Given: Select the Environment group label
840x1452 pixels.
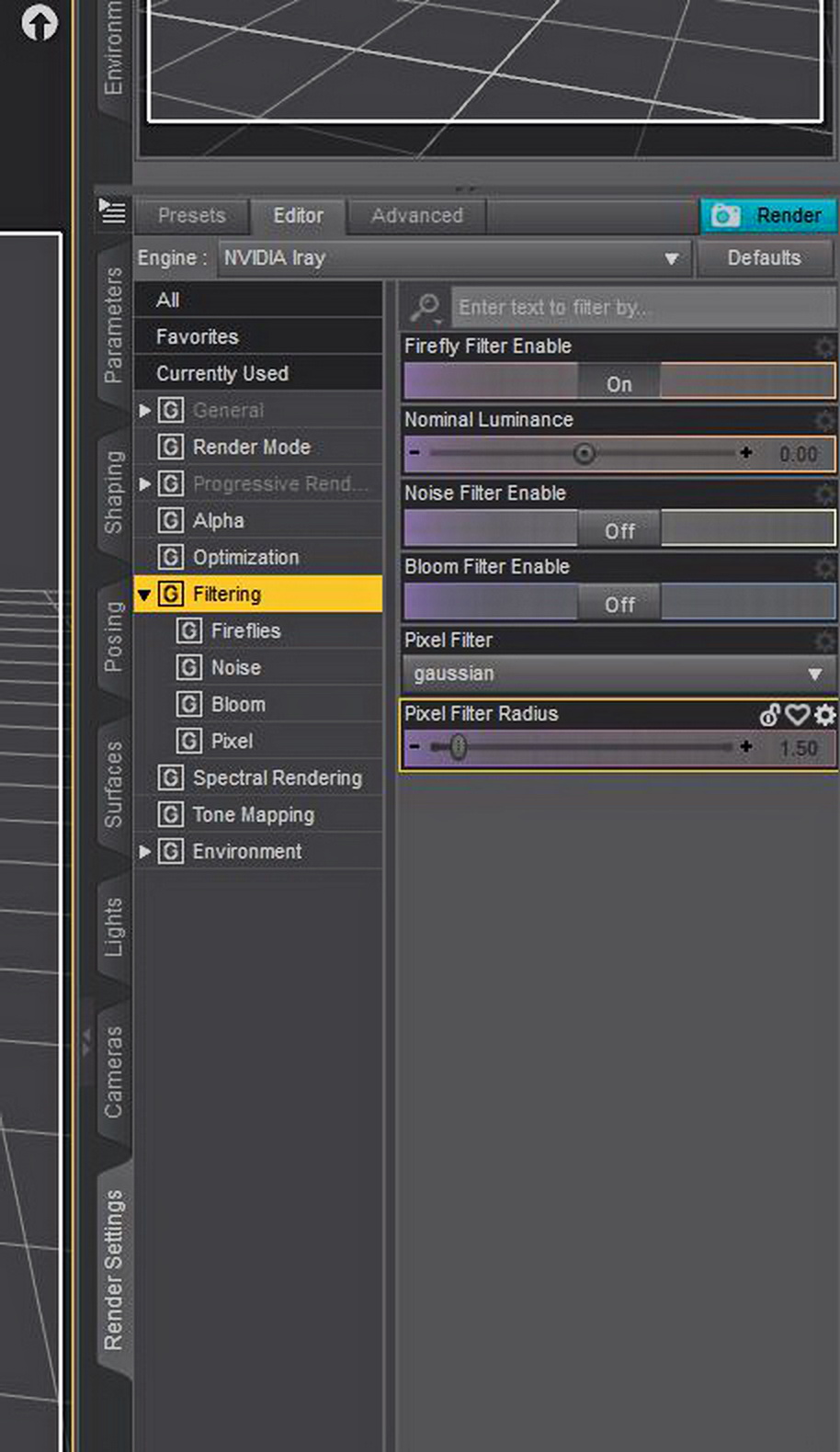Looking at the screenshot, I should tap(247, 851).
